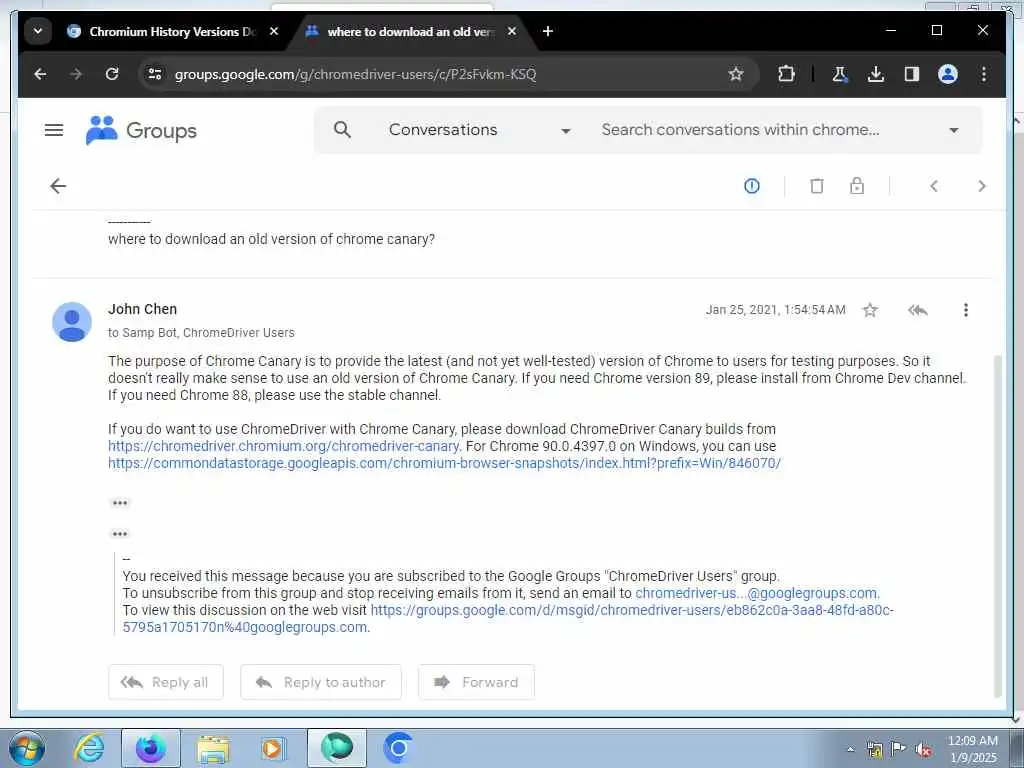This screenshot has width=1024, height=768.
Task: Click the page vertical scrollbar
Action: pyautogui.click(x=997, y=526)
